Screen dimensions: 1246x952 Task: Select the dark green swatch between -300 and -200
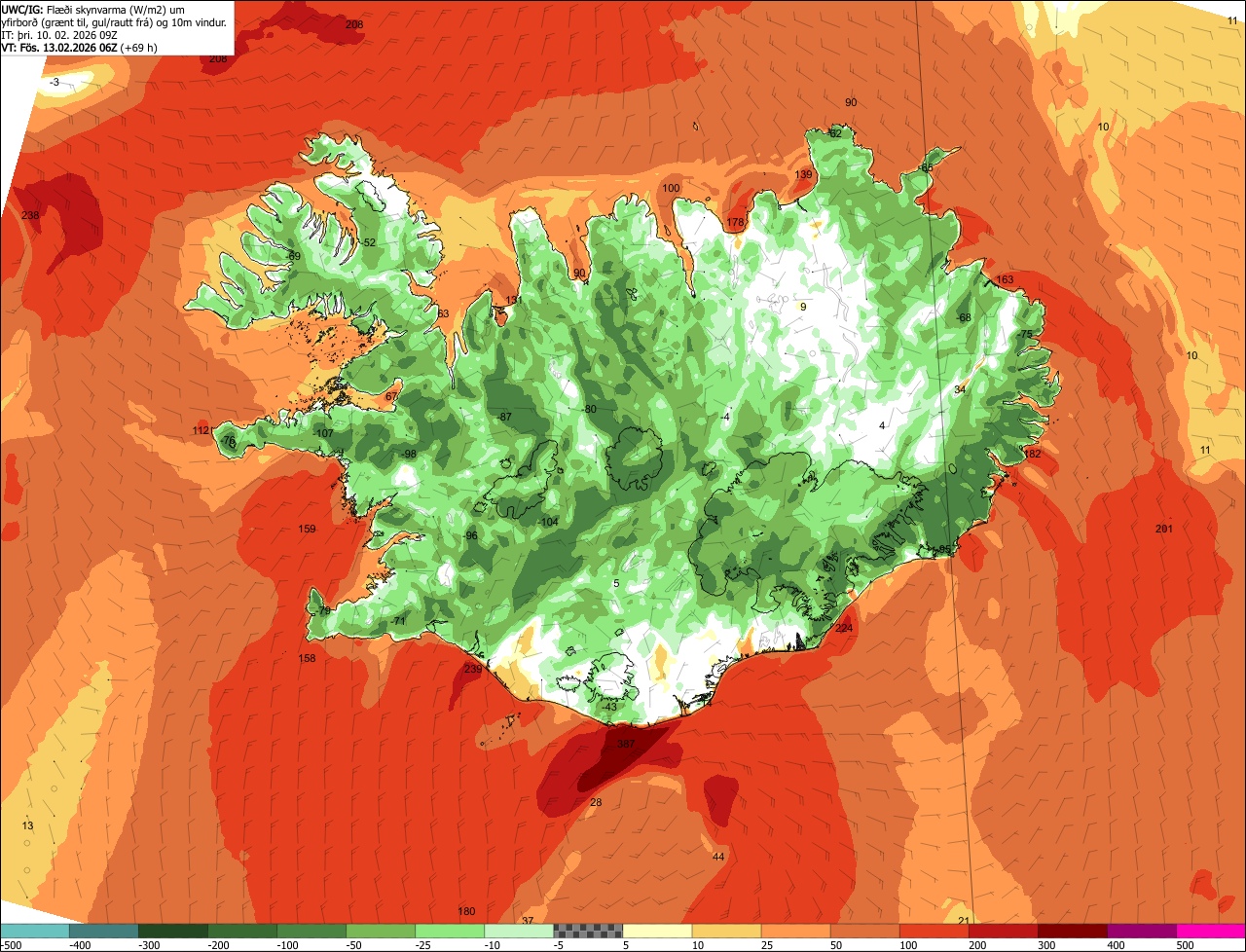coord(172,931)
